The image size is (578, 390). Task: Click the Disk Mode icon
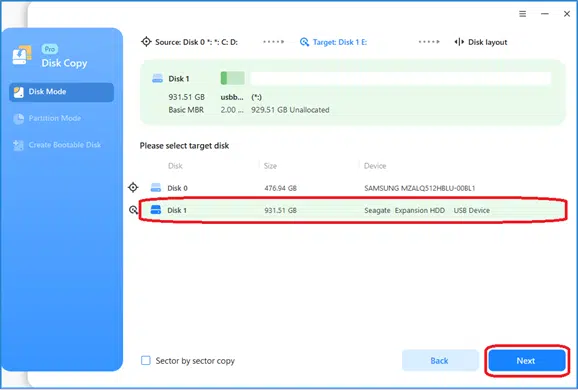click(18, 92)
